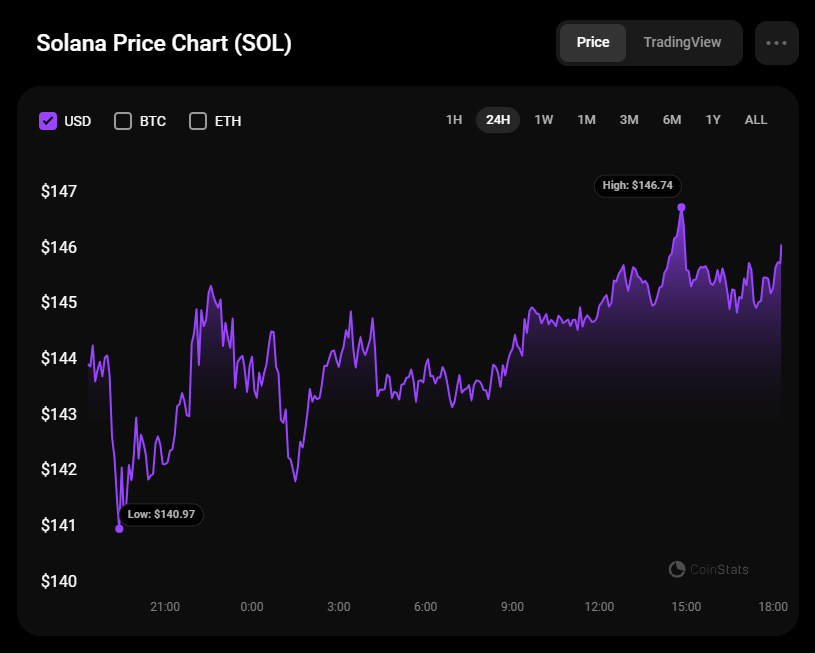Click the Low: $140.97 label
The height and width of the screenshot is (653, 815).
coord(161,514)
